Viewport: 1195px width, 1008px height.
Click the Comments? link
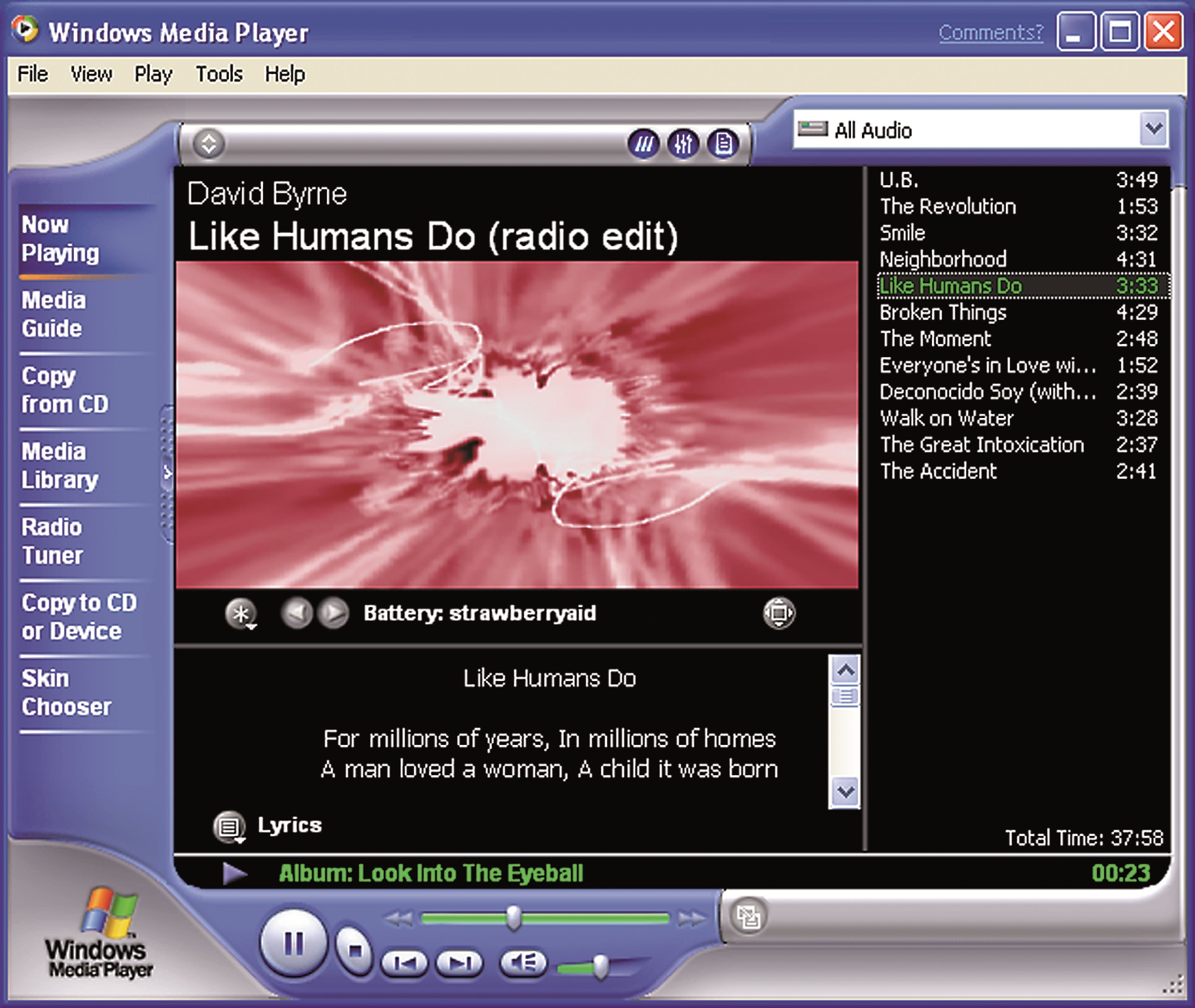pos(990,32)
